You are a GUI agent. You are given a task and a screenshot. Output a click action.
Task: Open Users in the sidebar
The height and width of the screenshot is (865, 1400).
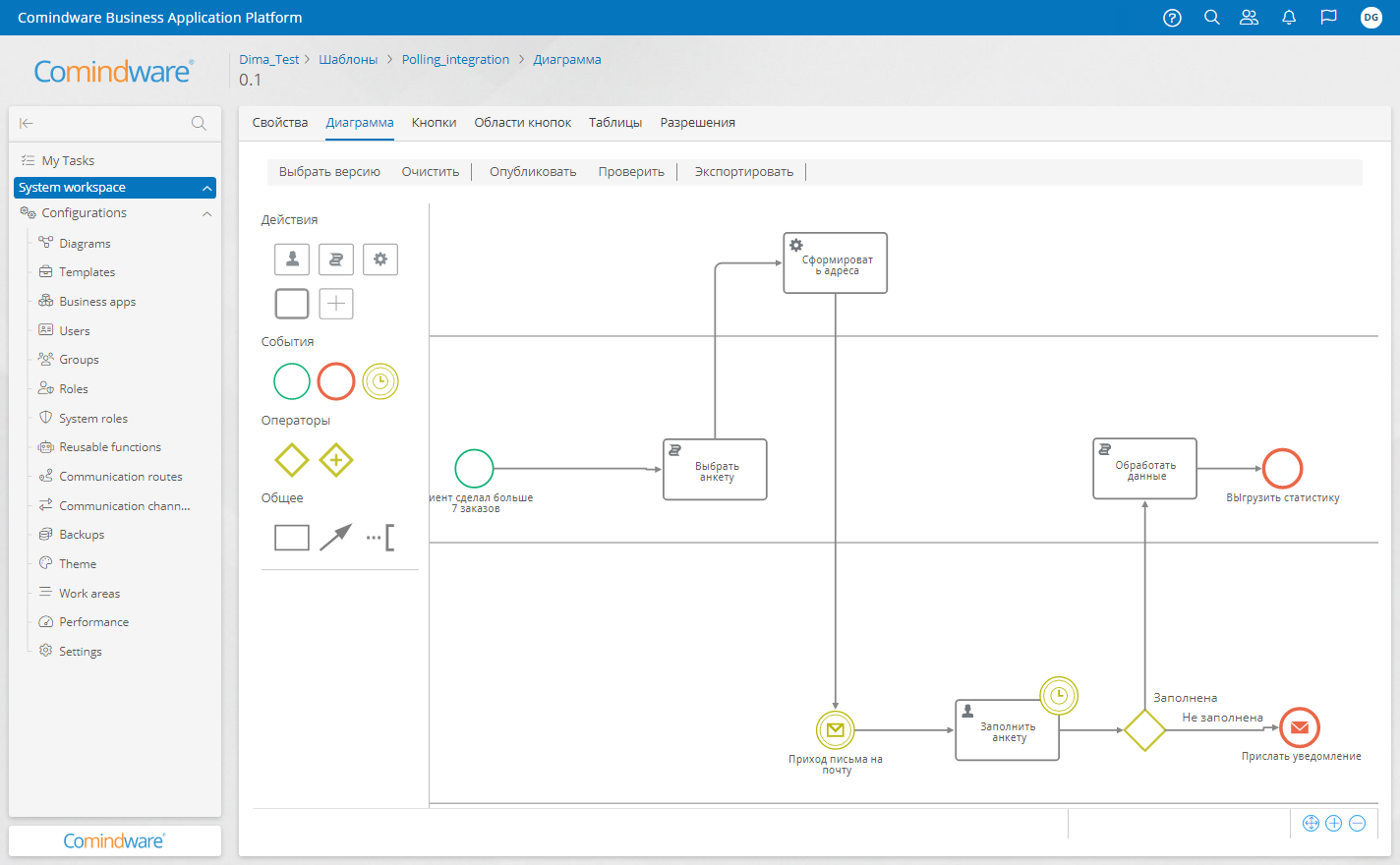(x=74, y=331)
